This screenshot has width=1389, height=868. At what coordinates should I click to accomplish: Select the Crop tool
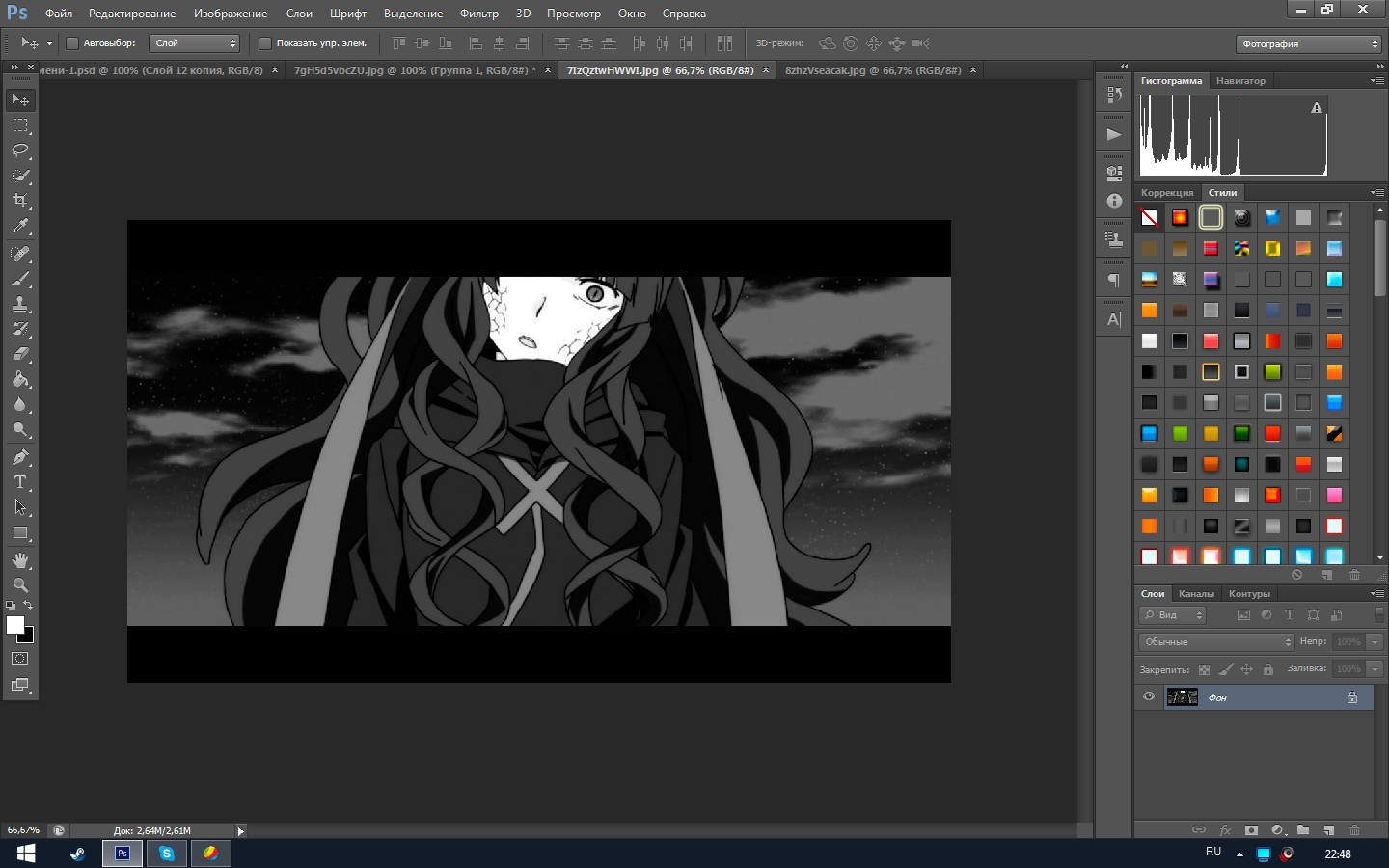coord(20,201)
